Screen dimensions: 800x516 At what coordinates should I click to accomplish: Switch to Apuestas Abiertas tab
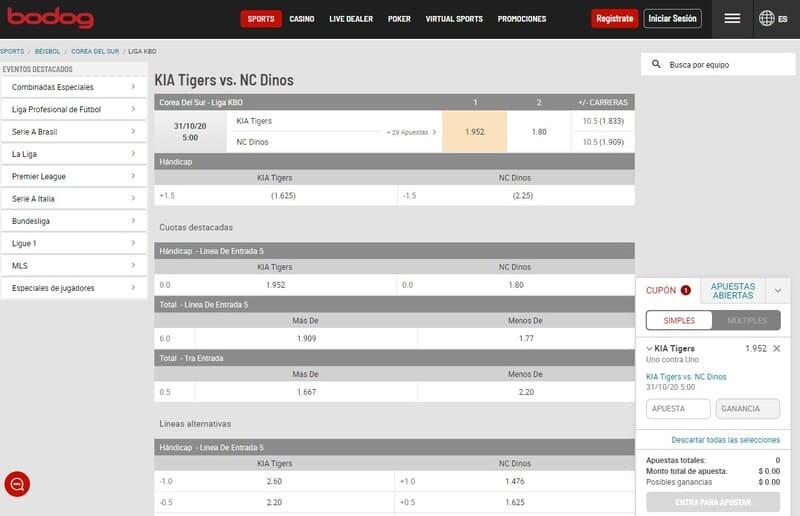[732, 290]
